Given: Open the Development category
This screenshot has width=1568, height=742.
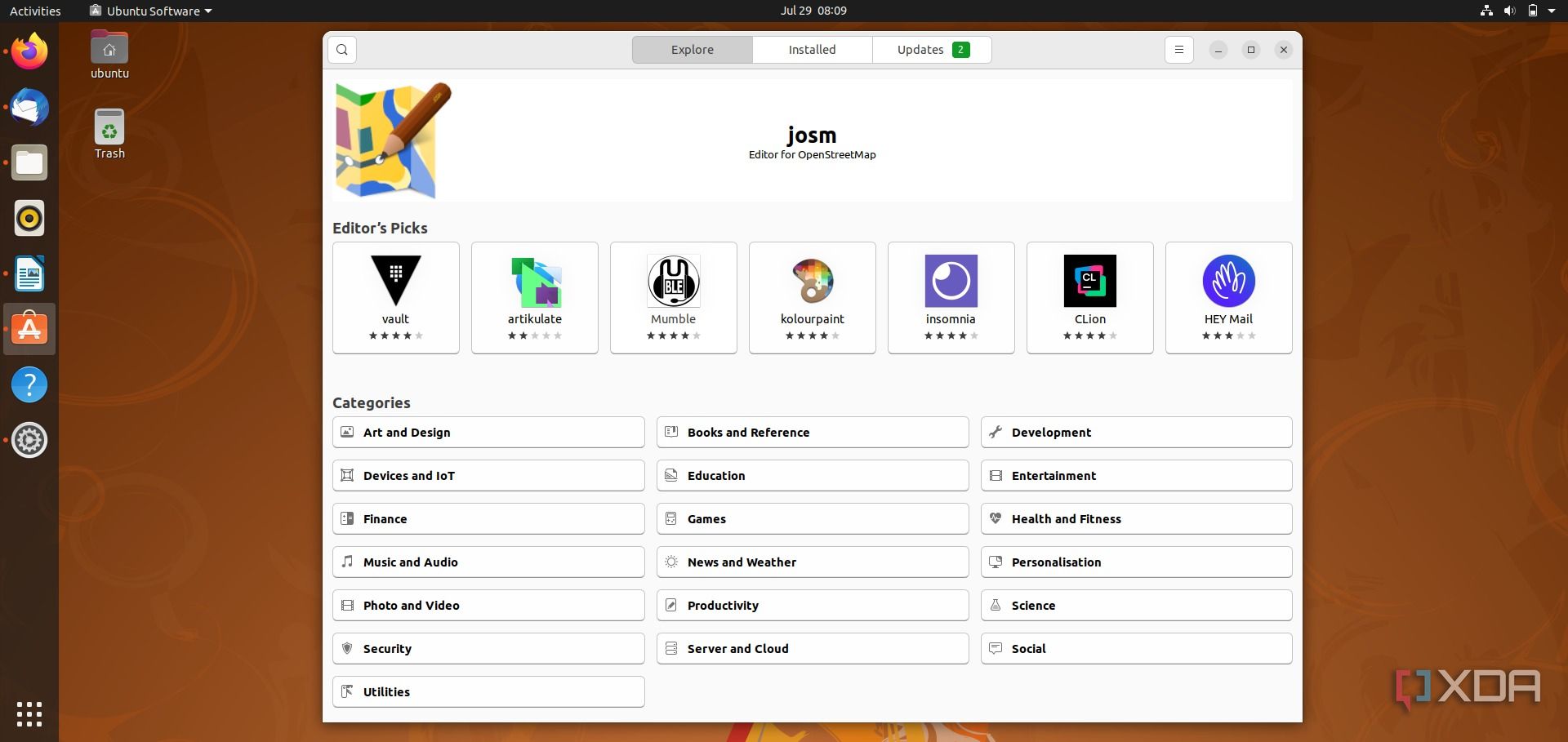Looking at the screenshot, I should click(x=1137, y=433).
